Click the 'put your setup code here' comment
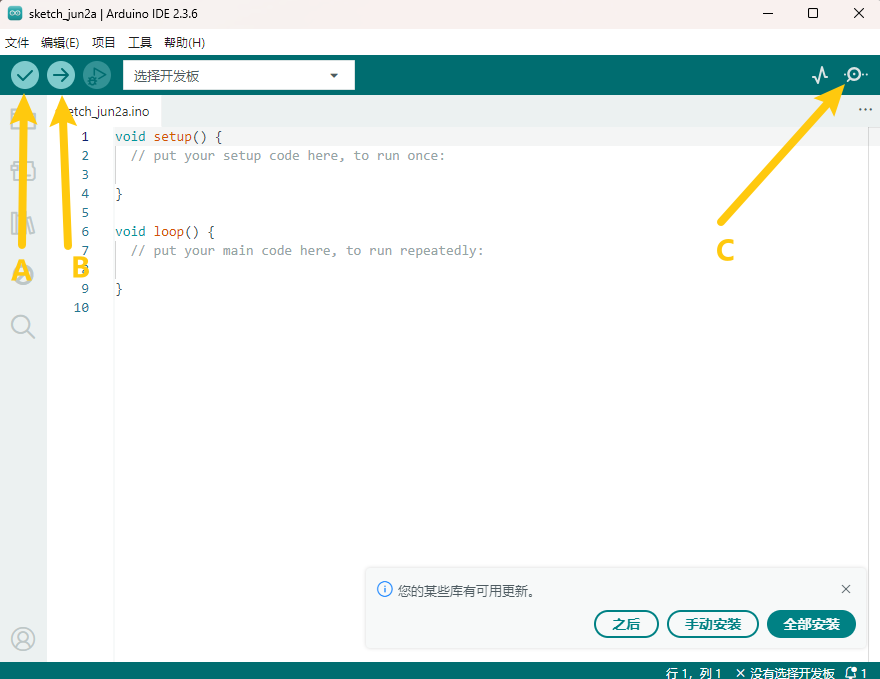 (288, 155)
